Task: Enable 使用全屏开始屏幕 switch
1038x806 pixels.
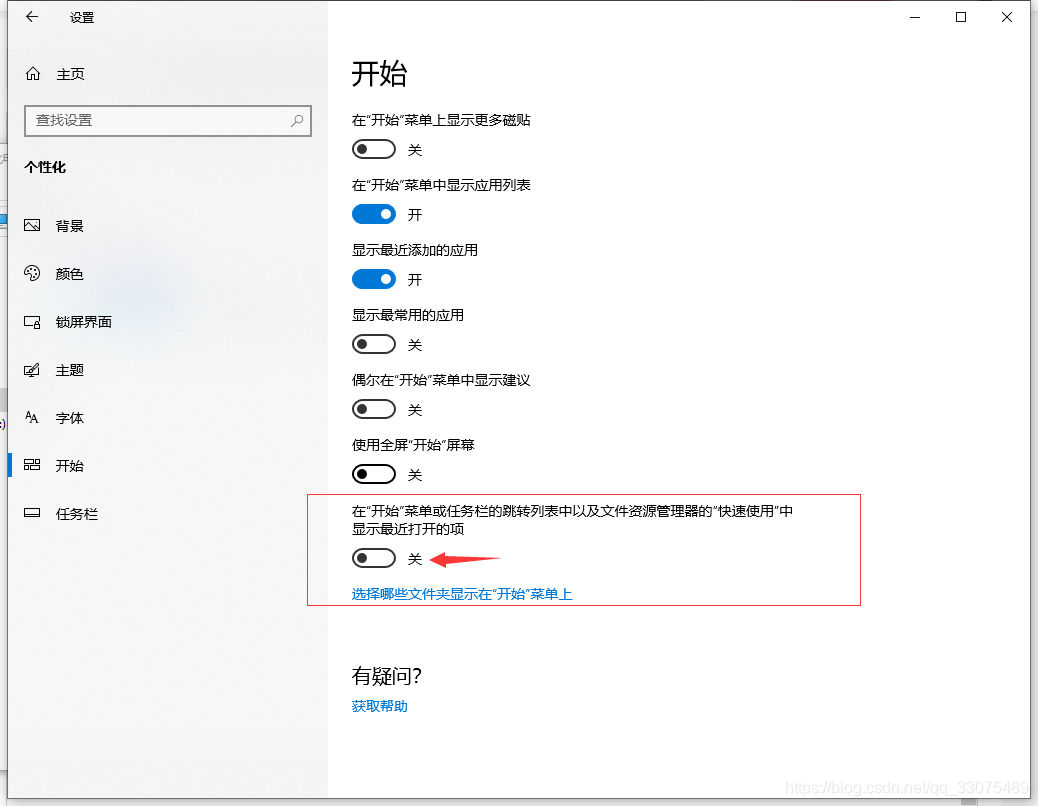Action: click(374, 474)
